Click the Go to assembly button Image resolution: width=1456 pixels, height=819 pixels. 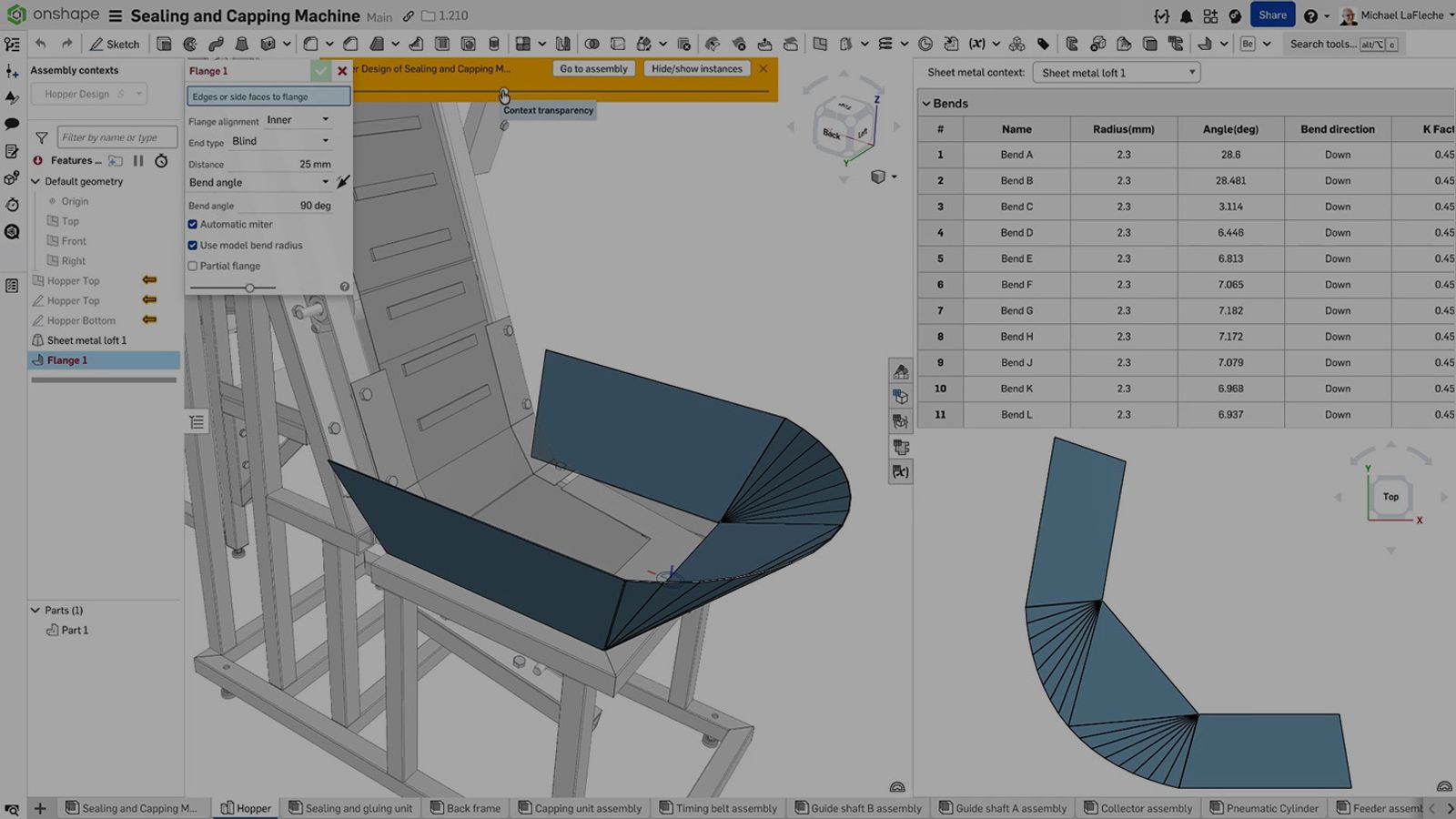coord(593,69)
